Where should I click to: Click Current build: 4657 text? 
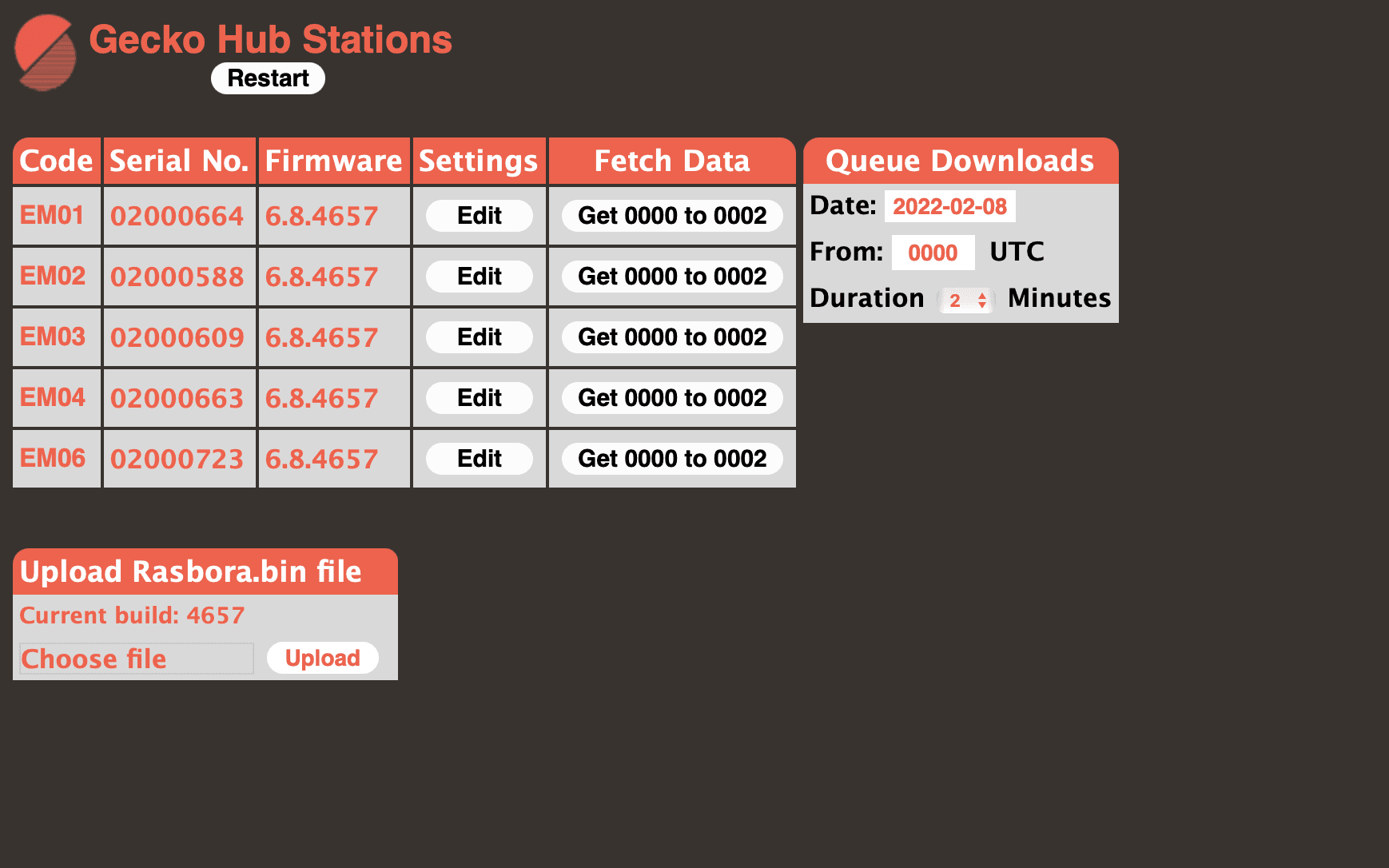click(x=132, y=615)
